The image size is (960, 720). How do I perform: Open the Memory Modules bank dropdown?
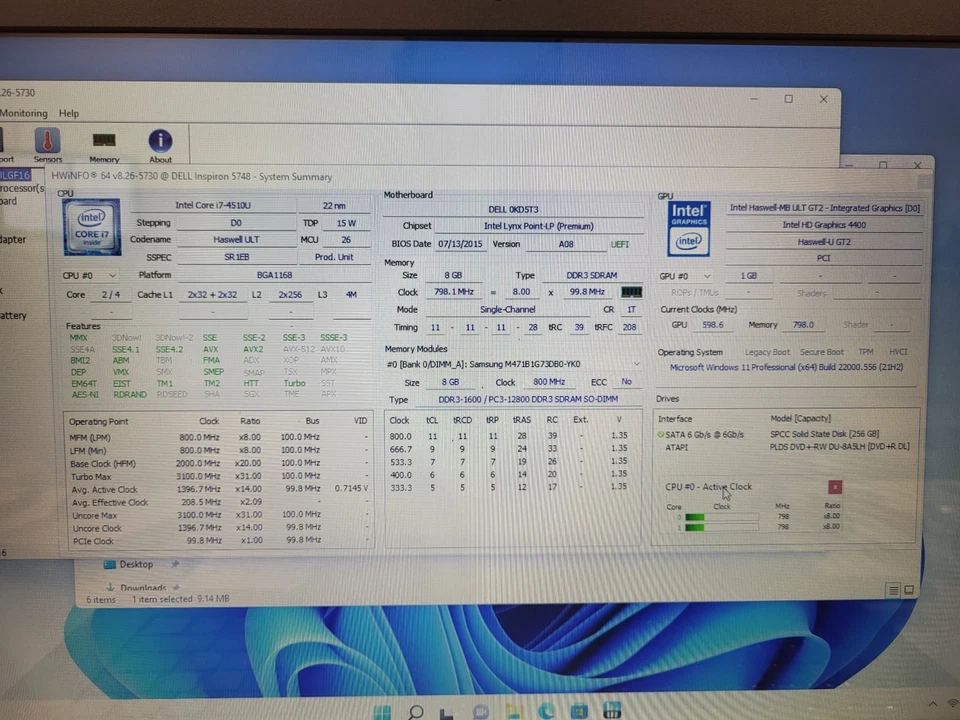[x=636, y=364]
